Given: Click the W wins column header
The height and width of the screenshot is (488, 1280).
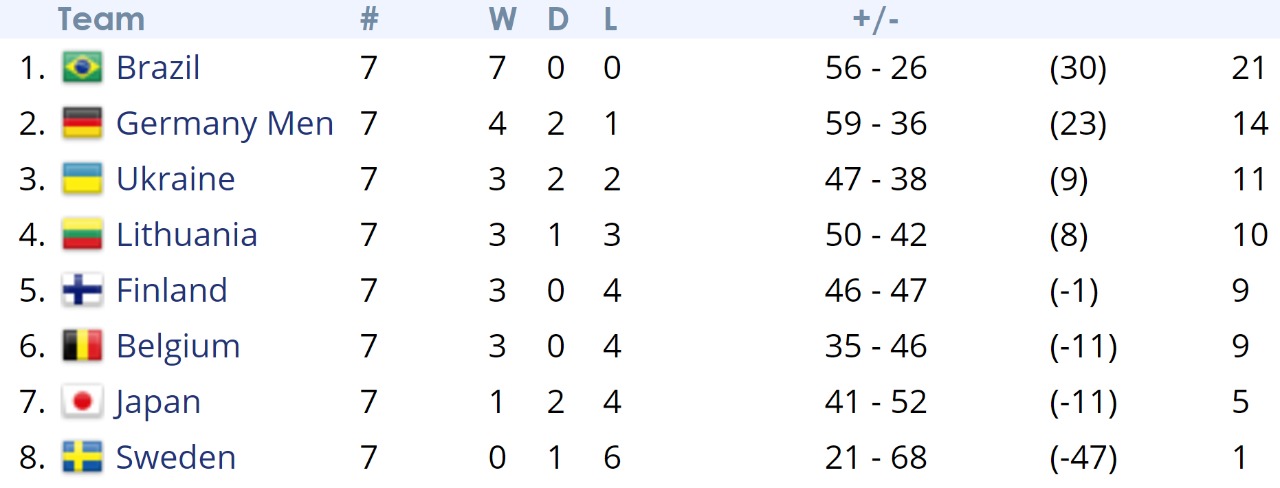Looking at the screenshot, I should (x=500, y=19).
